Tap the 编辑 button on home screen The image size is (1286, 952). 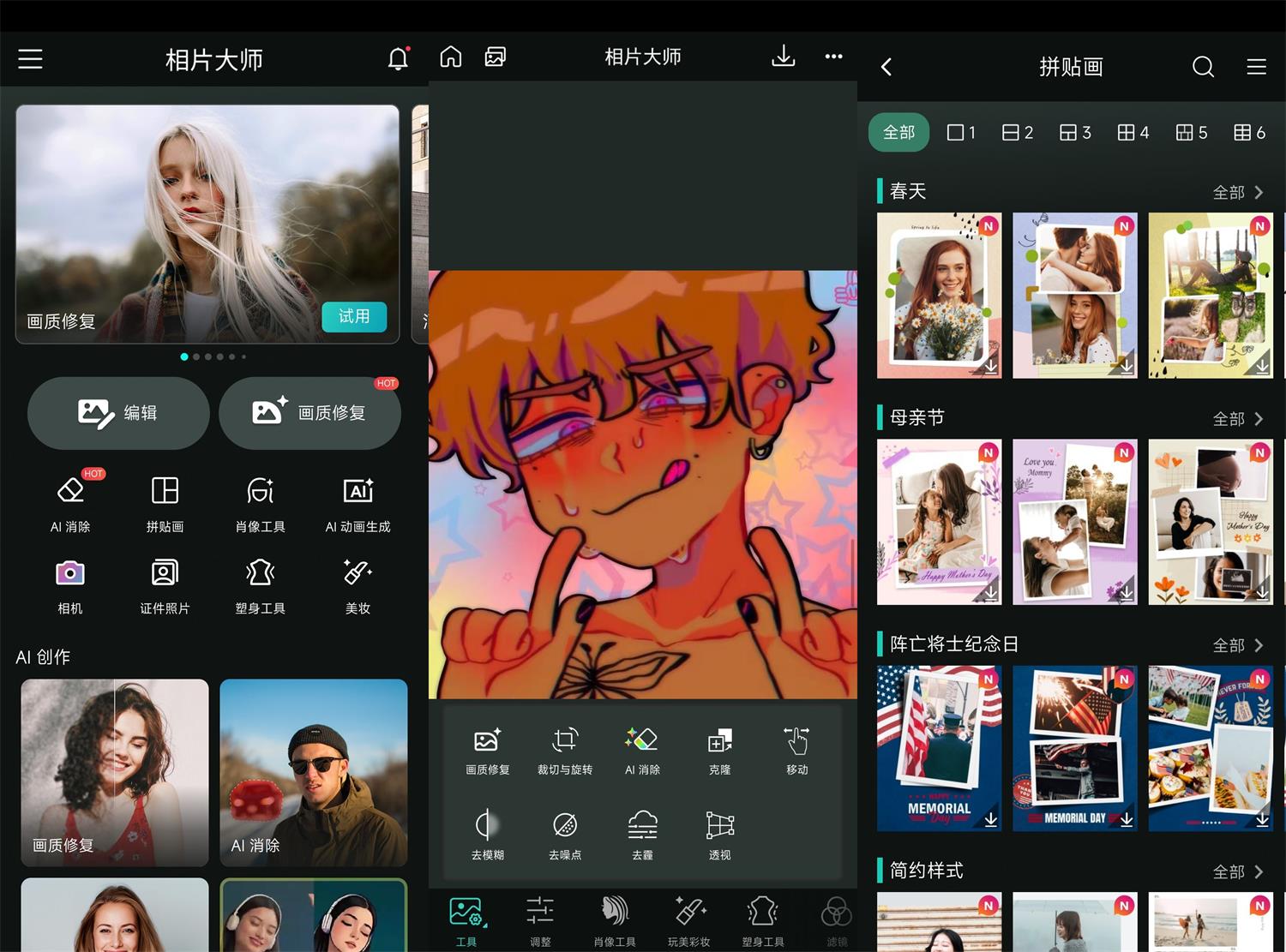click(117, 413)
